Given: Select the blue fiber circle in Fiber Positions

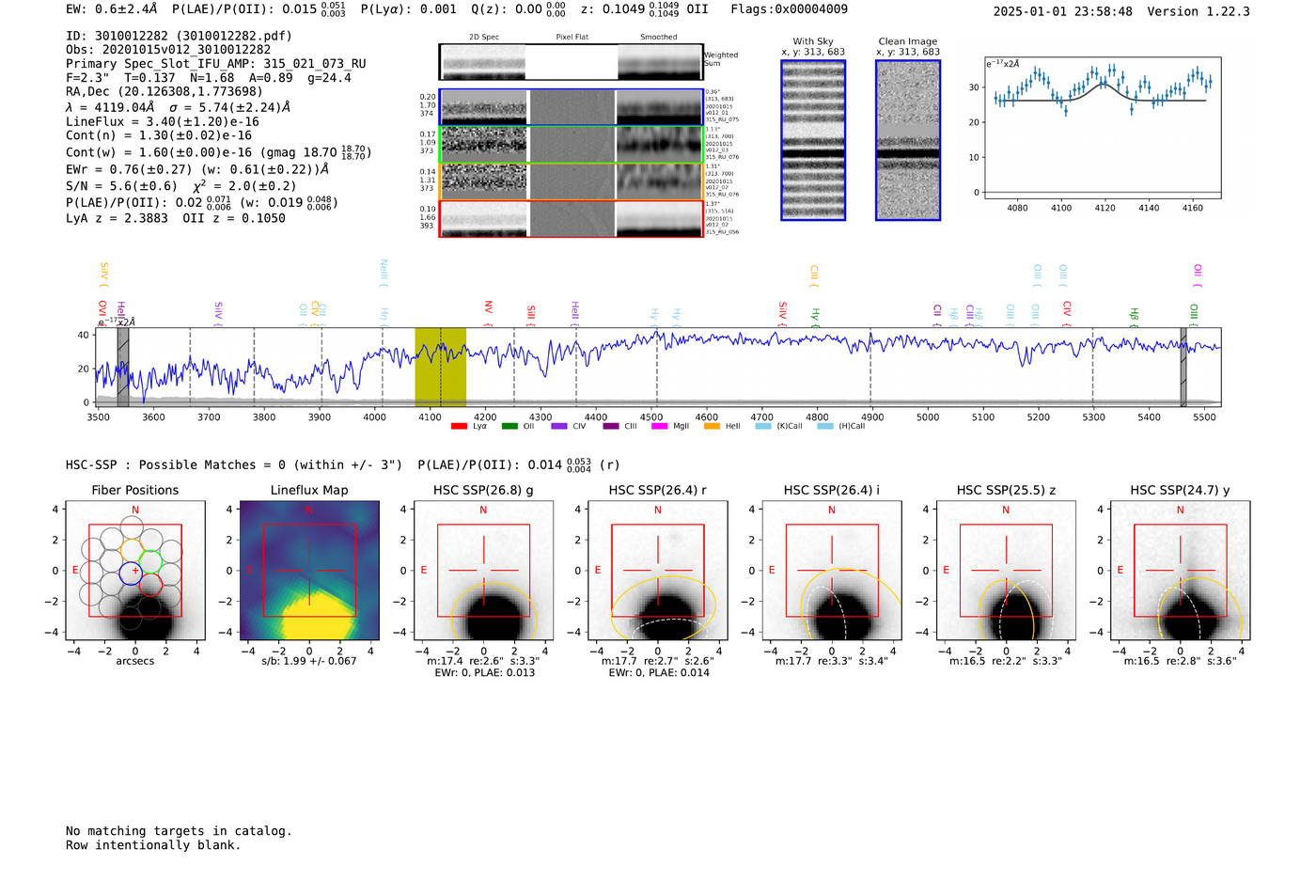Looking at the screenshot, I should pos(130,571).
